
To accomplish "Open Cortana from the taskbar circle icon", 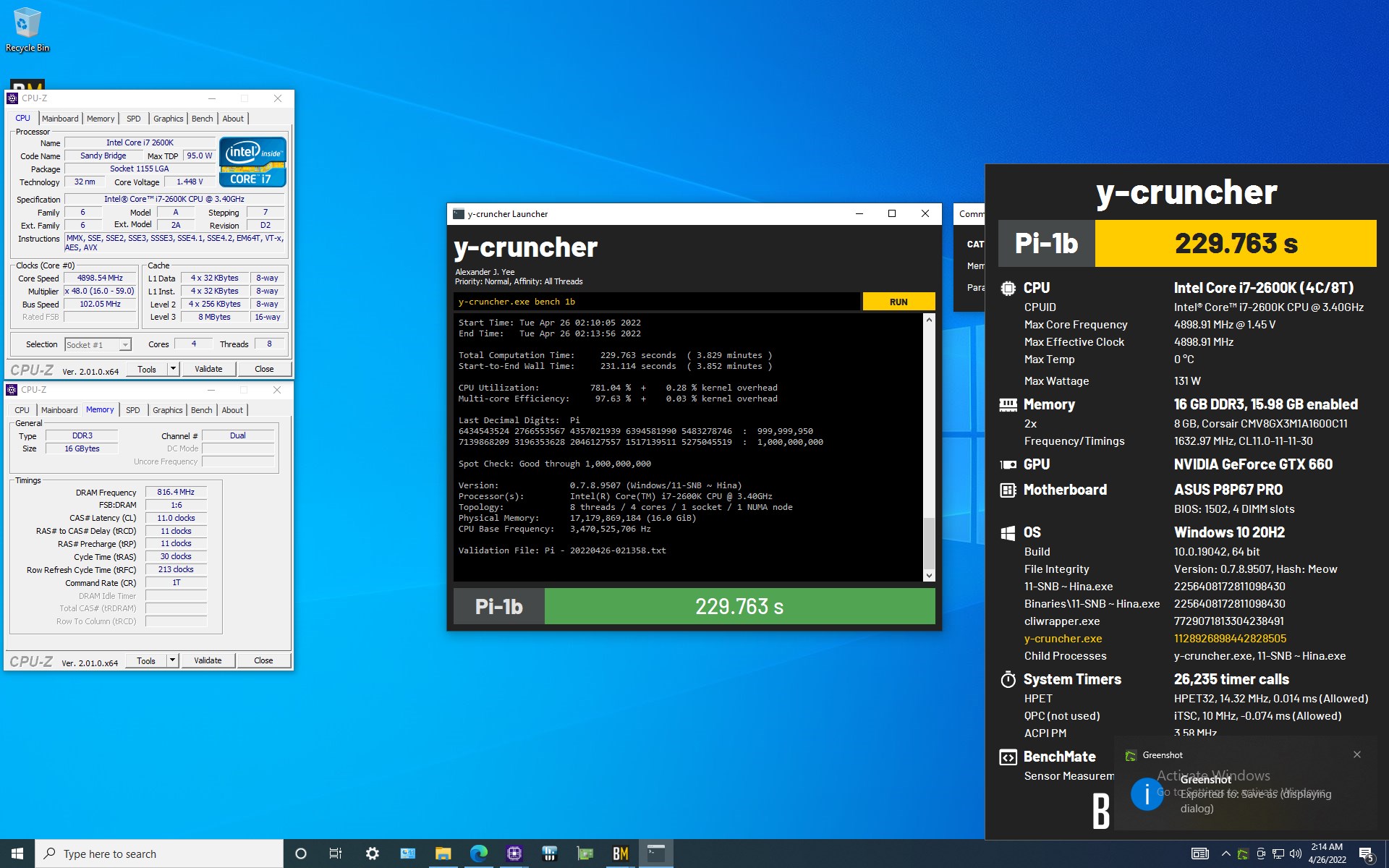I will click(x=301, y=854).
